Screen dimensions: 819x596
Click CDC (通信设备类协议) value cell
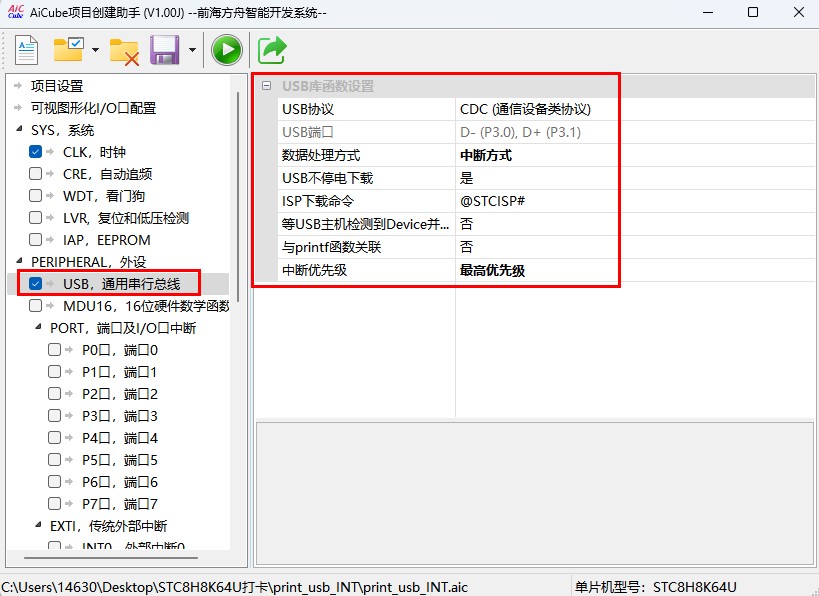[x=635, y=109]
